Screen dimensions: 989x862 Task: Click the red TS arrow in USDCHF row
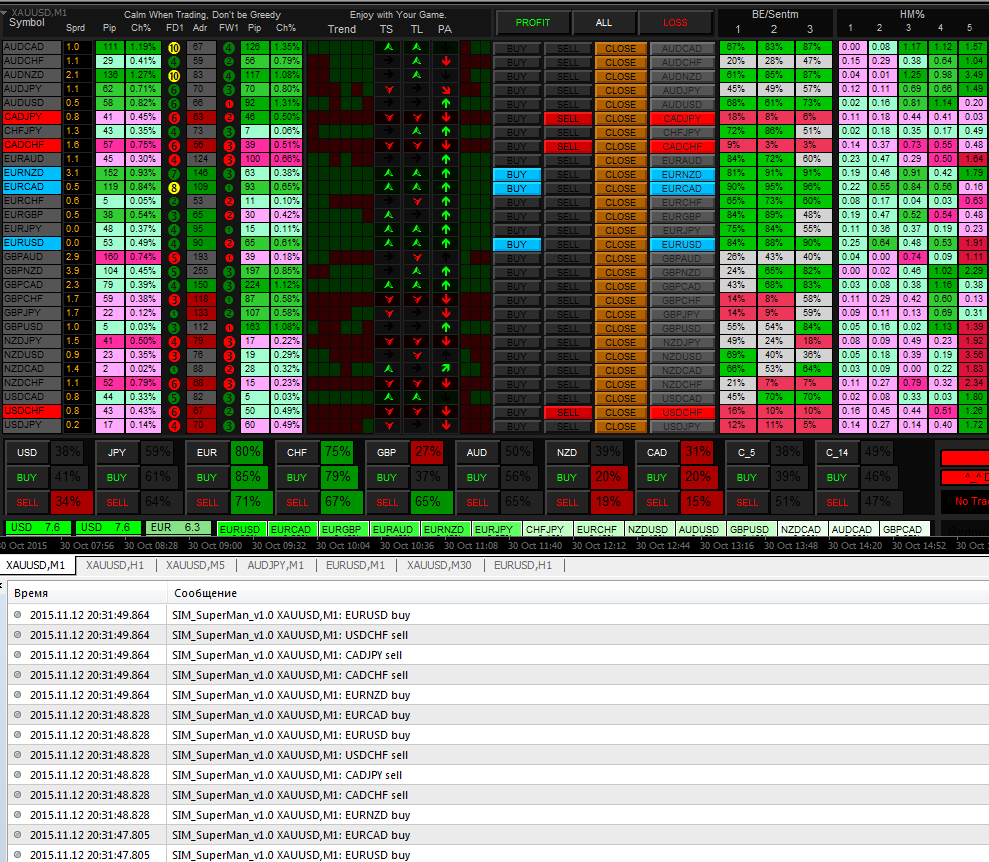(389, 411)
